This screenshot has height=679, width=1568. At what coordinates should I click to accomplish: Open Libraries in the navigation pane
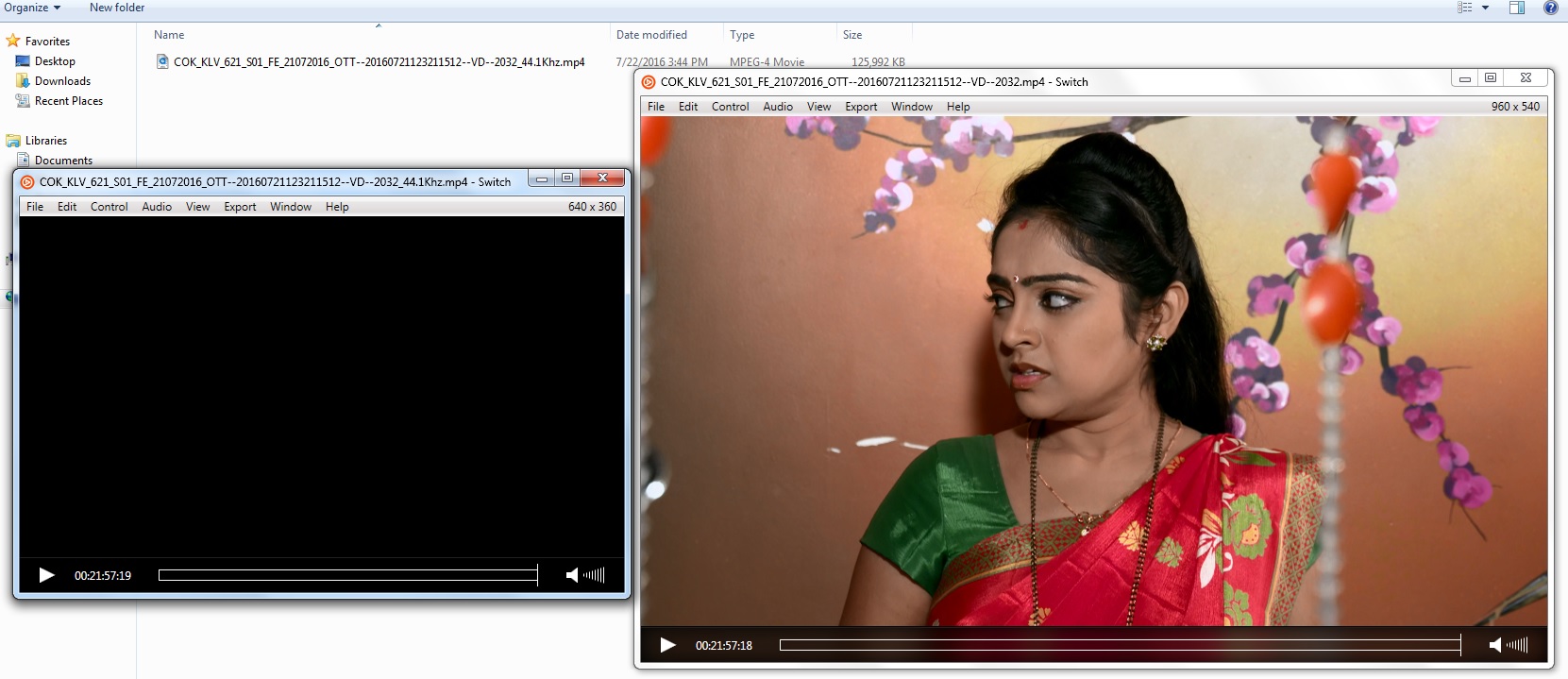[x=46, y=141]
